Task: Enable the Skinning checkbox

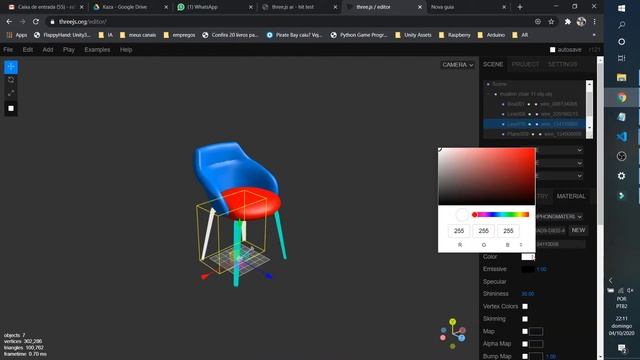Action: [x=525, y=319]
